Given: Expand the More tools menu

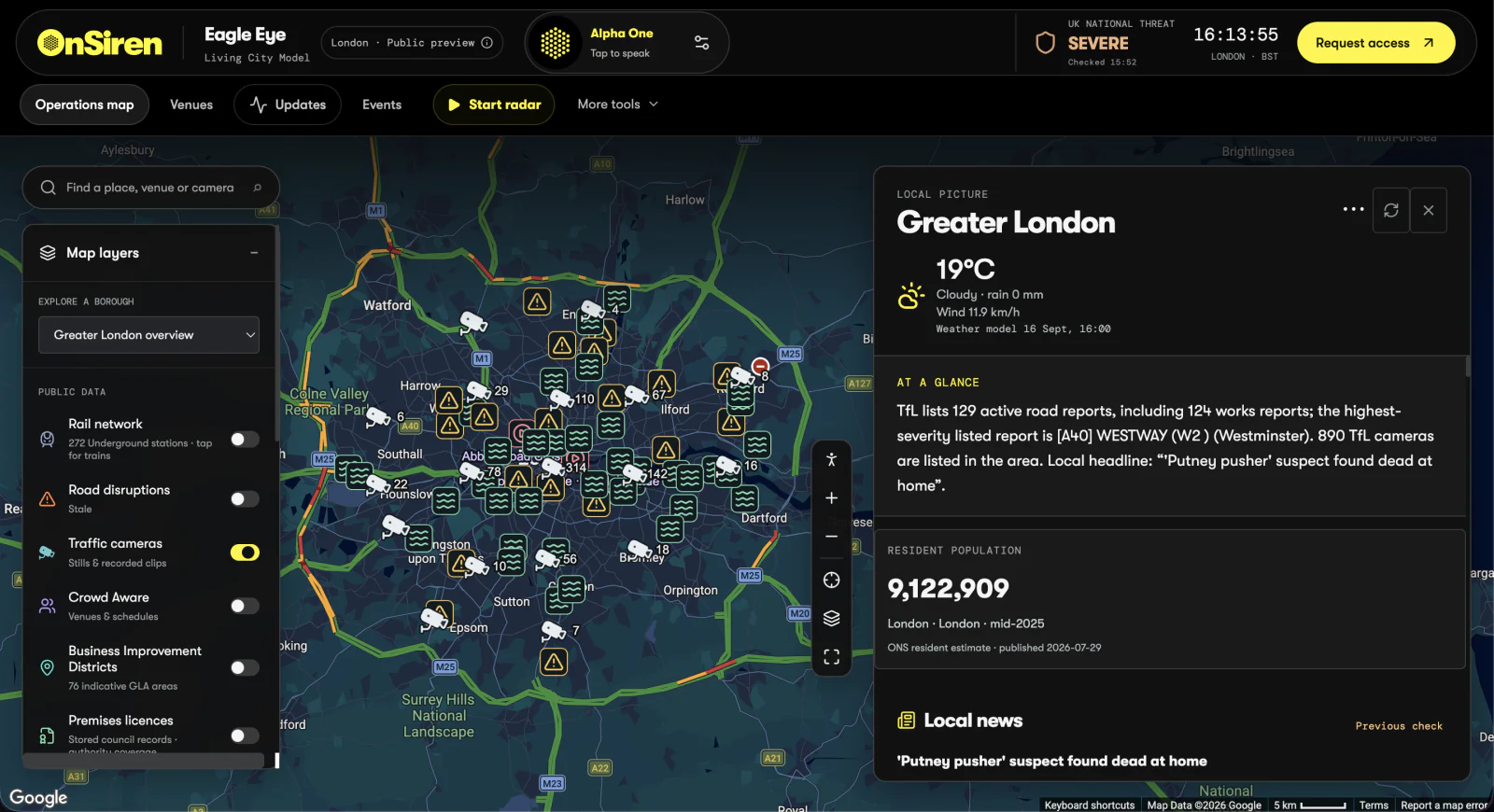Looking at the screenshot, I should [x=617, y=105].
